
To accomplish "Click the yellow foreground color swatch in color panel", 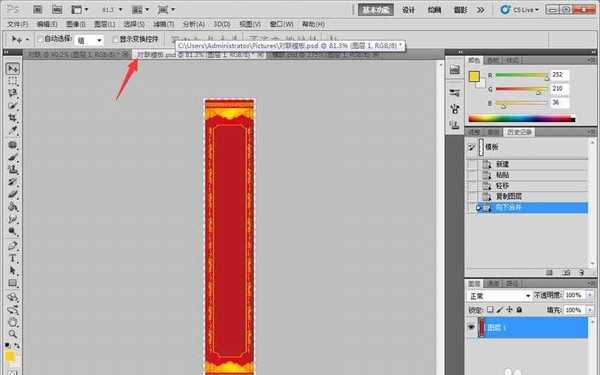I will 474,77.
